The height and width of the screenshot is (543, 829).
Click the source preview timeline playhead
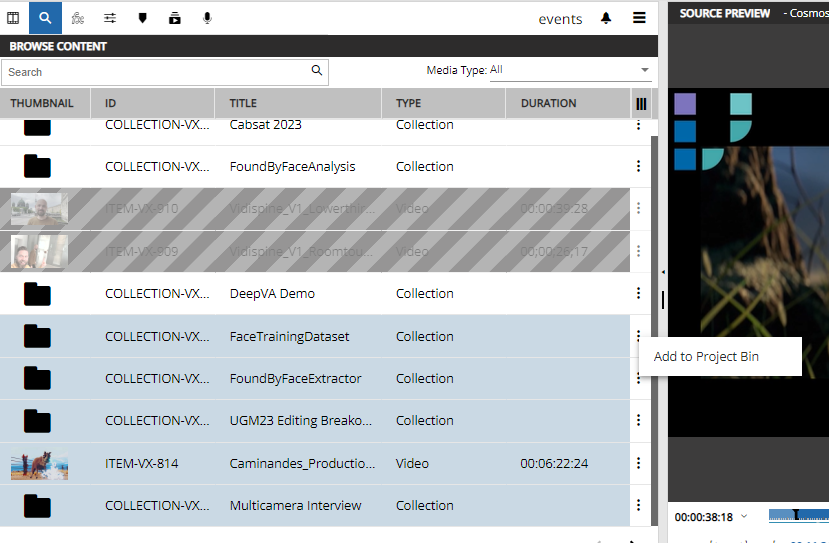pos(796,516)
